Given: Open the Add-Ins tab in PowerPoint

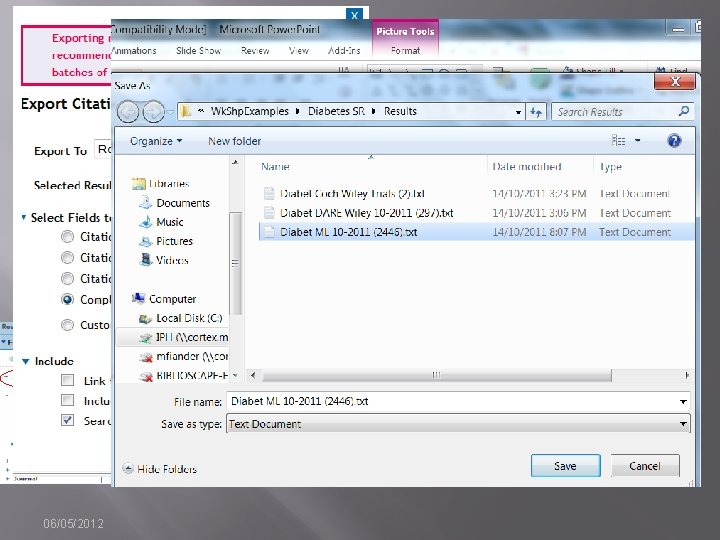Looking at the screenshot, I should 344,51.
